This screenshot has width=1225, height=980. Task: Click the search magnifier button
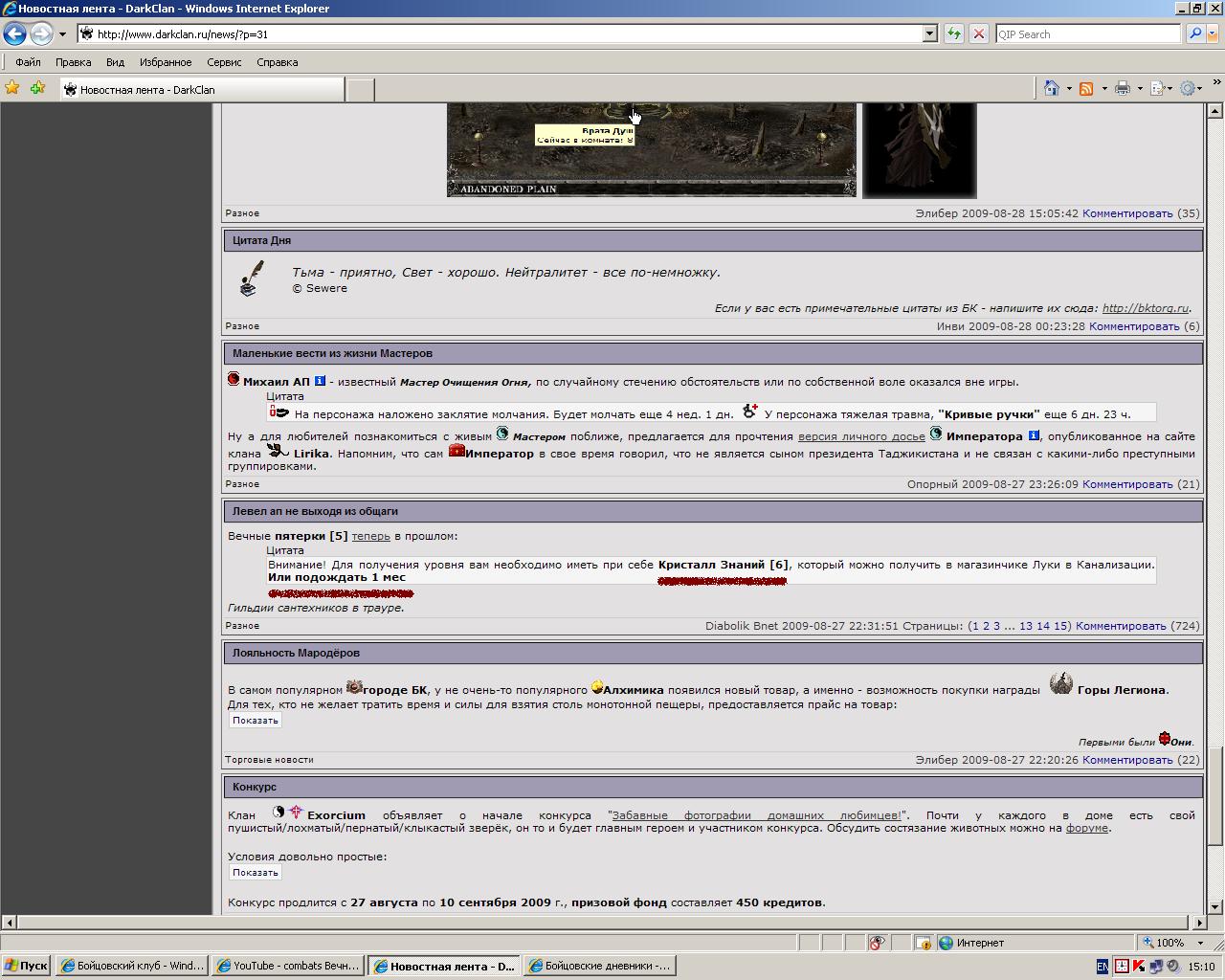click(x=1194, y=33)
